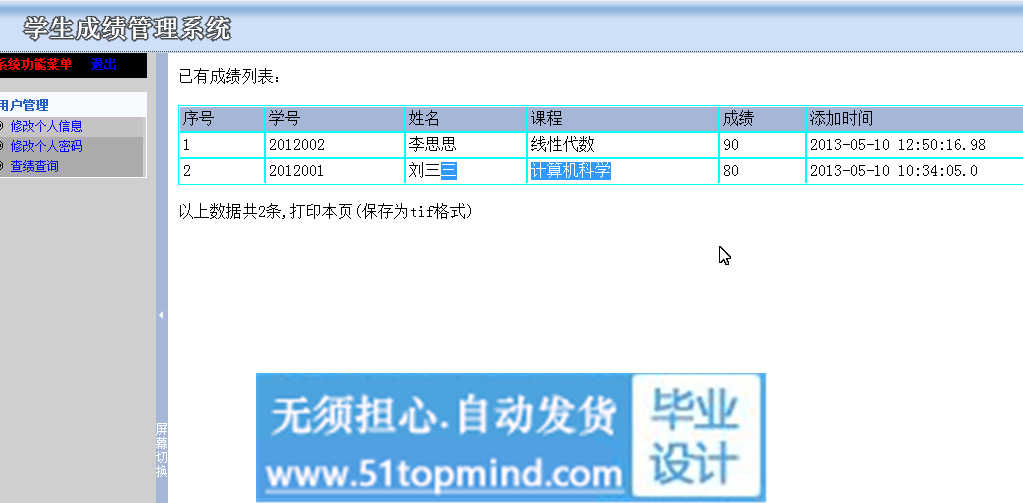Collapse sidebar with the left arrow handle
Viewport: 1023px width, 503px height.
click(161, 315)
